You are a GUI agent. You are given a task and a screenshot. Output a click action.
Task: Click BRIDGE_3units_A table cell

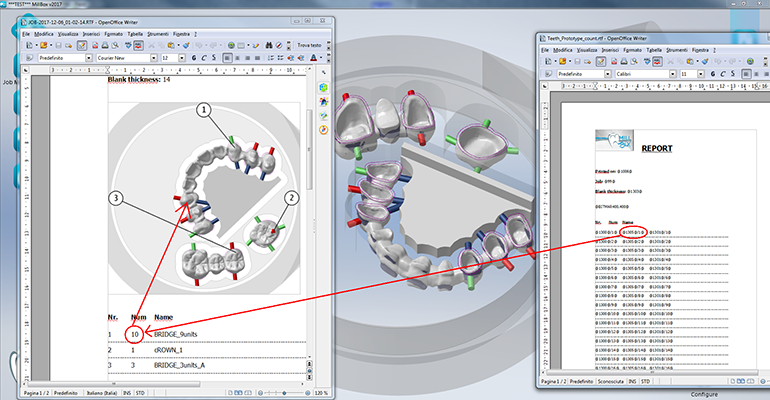pos(179,365)
